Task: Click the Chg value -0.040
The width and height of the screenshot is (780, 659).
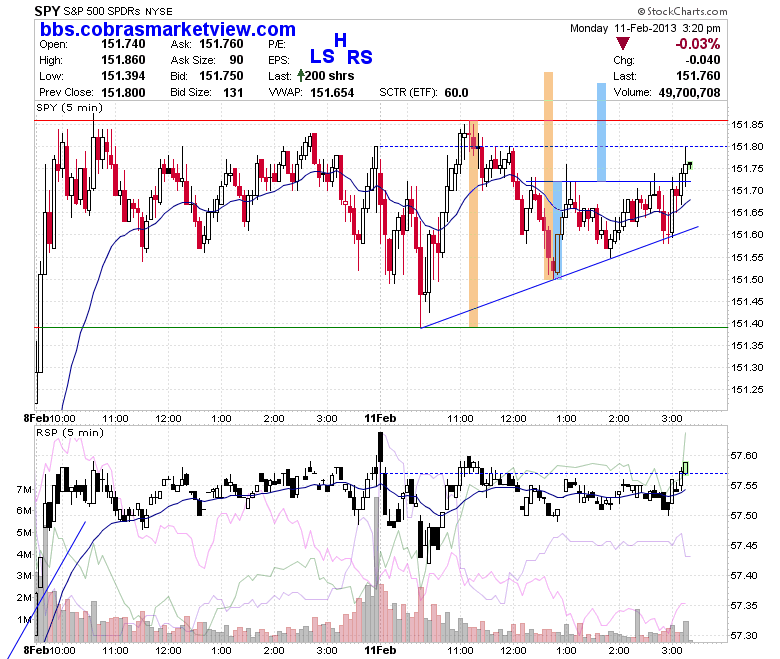Action: 702,60
